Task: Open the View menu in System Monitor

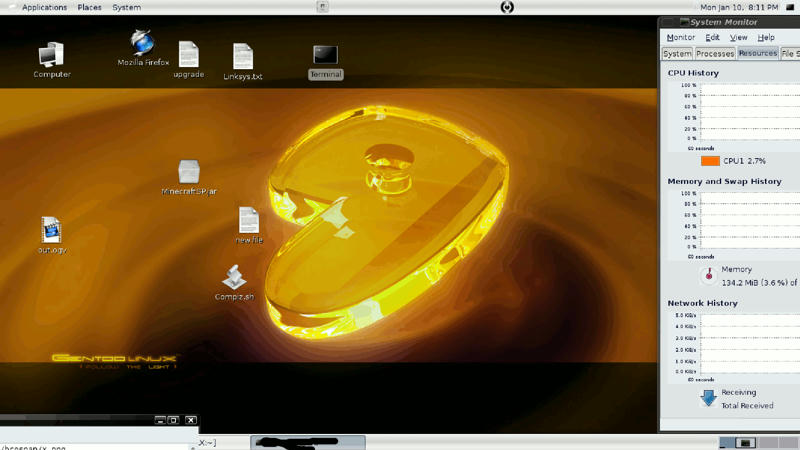Action: (738, 37)
